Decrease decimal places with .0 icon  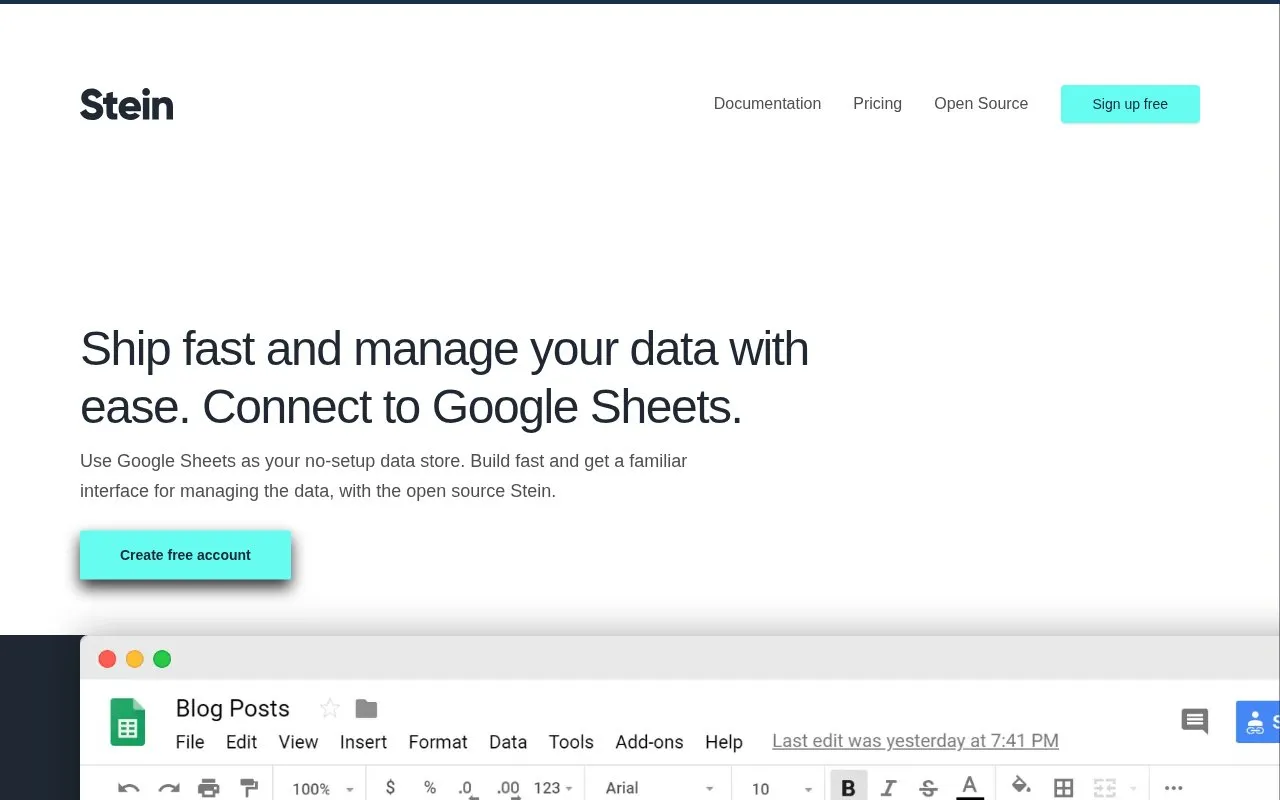click(466, 789)
